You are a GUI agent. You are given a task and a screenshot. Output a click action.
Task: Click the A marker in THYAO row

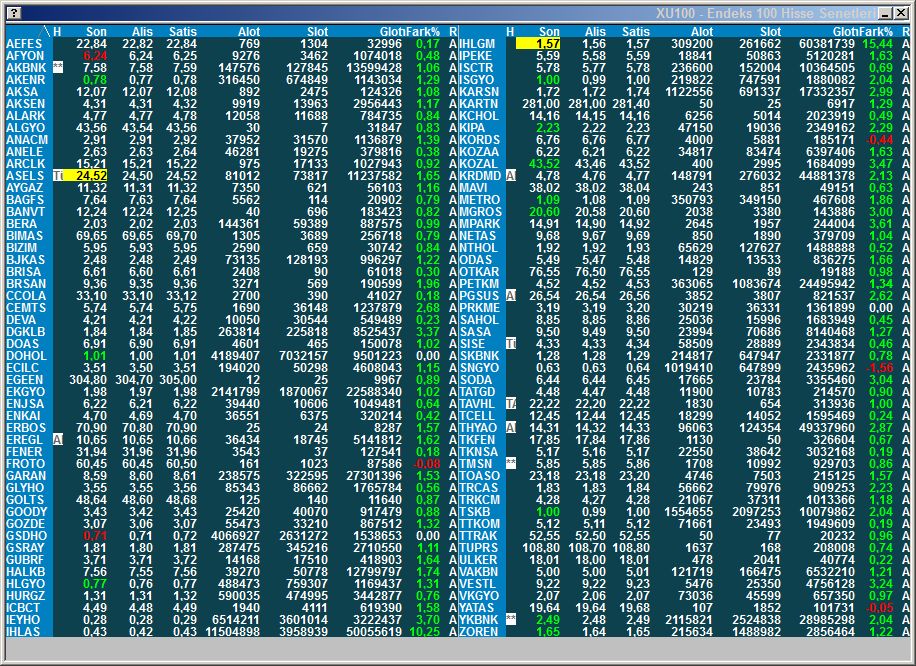511,428
